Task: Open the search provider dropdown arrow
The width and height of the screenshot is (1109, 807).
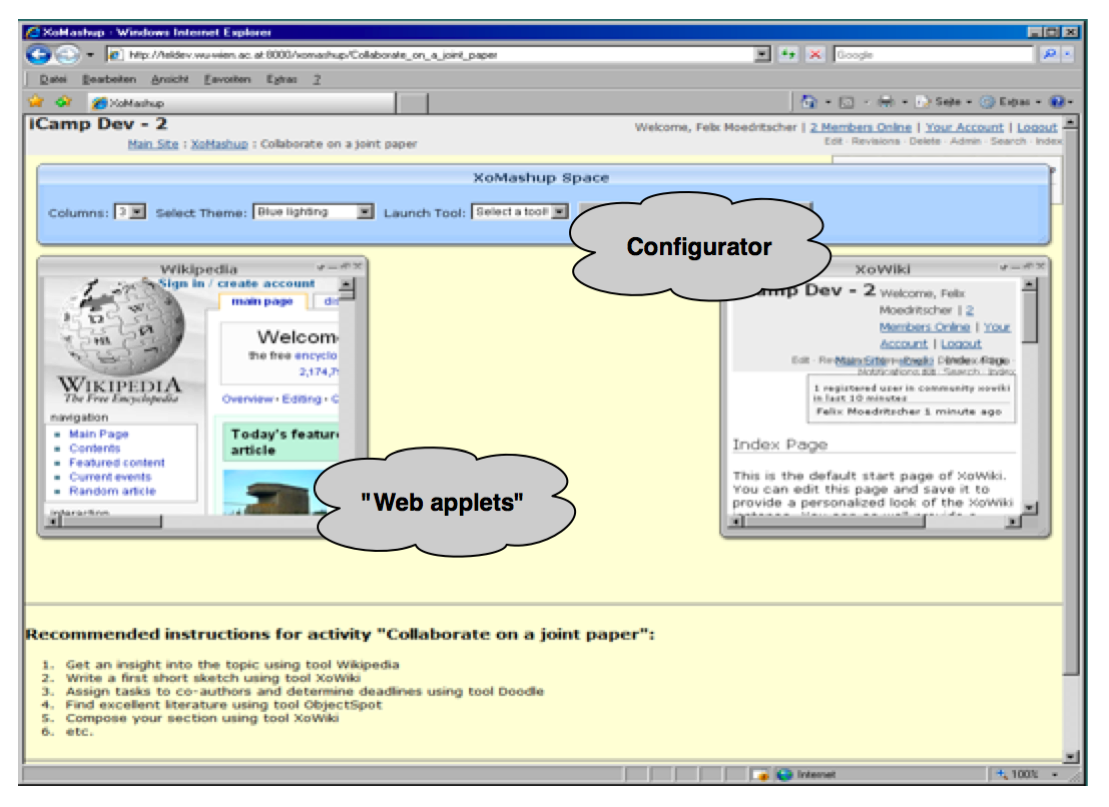Action: [x=1067, y=54]
